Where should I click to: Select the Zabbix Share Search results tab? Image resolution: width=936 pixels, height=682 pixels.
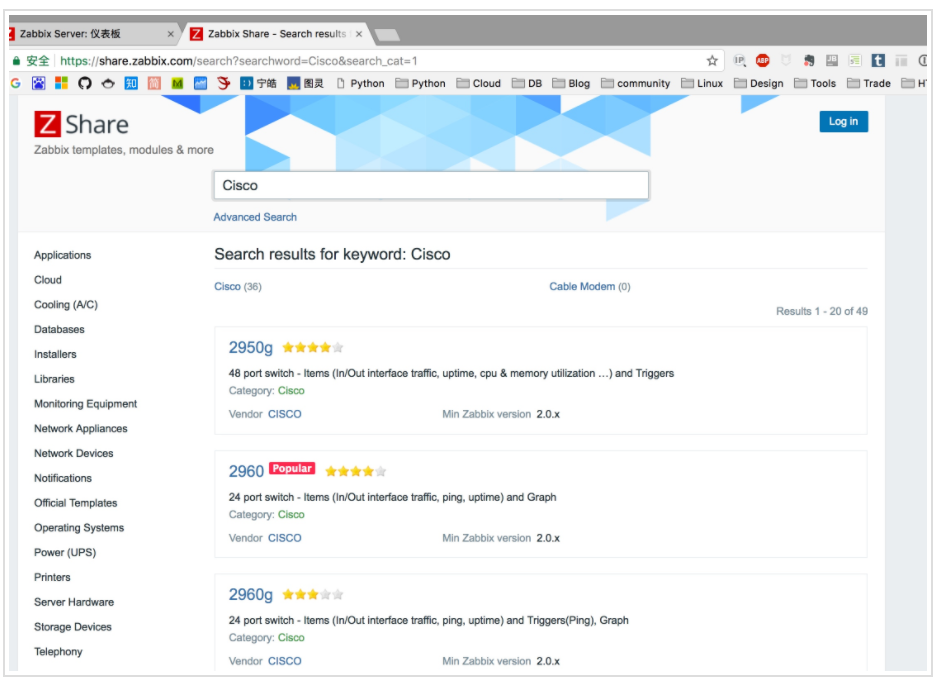click(x=275, y=34)
